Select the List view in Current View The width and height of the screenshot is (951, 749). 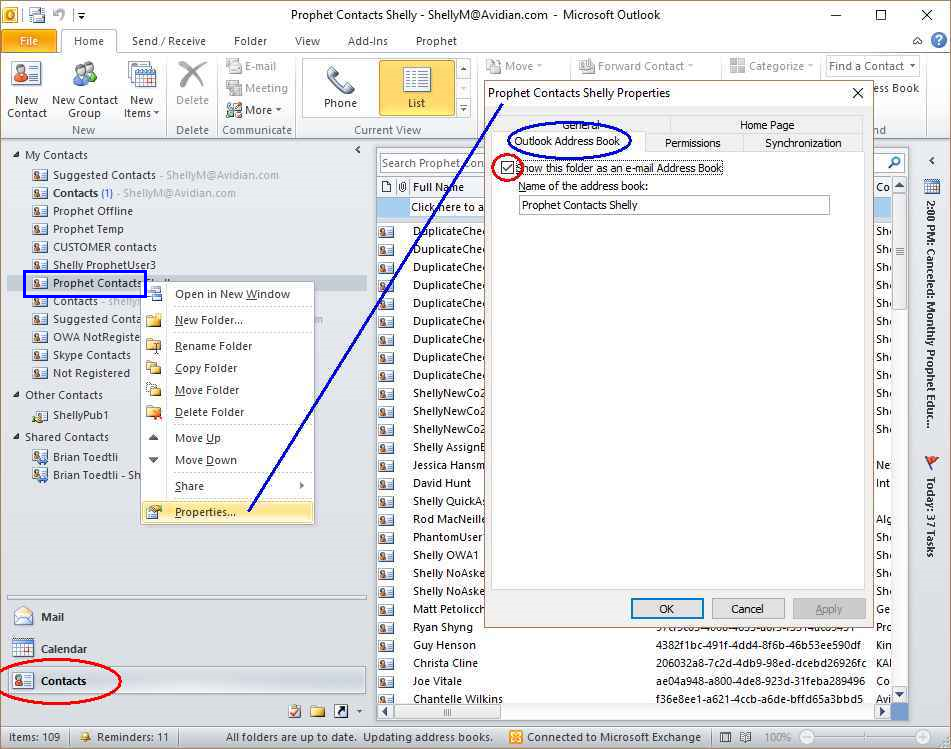coord(416,87)
